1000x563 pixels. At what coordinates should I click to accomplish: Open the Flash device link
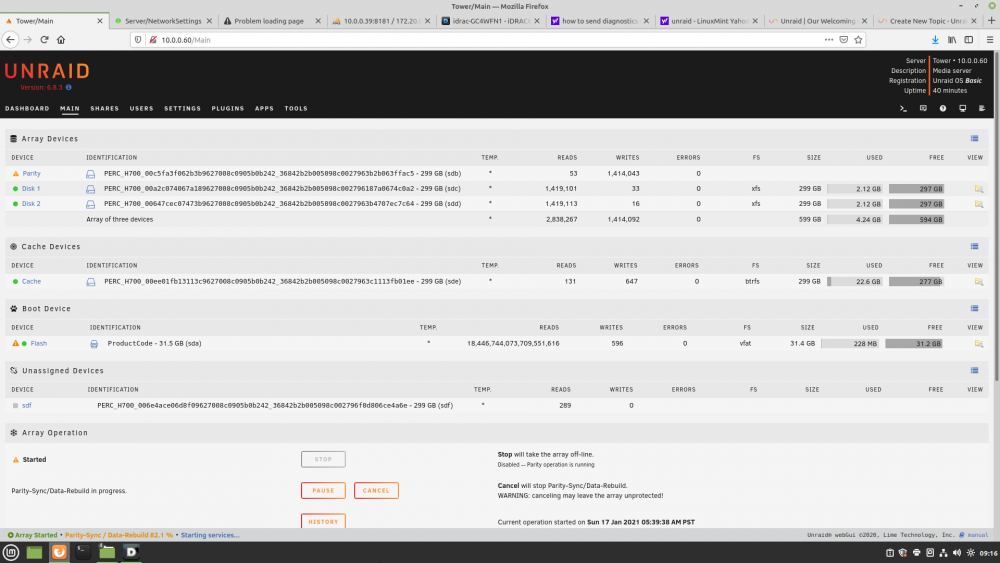(x=38, y=343)
